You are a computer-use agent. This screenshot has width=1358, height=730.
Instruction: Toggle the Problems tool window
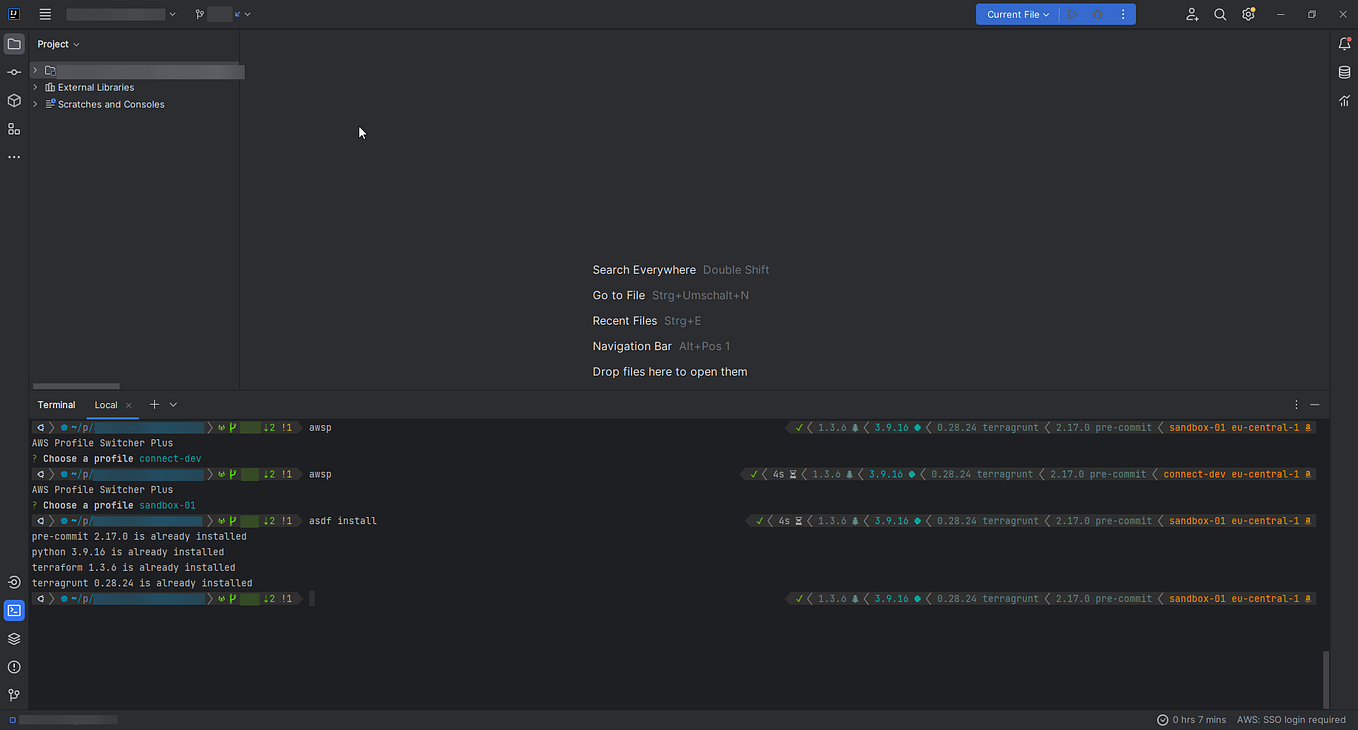[x=14, y=666]
